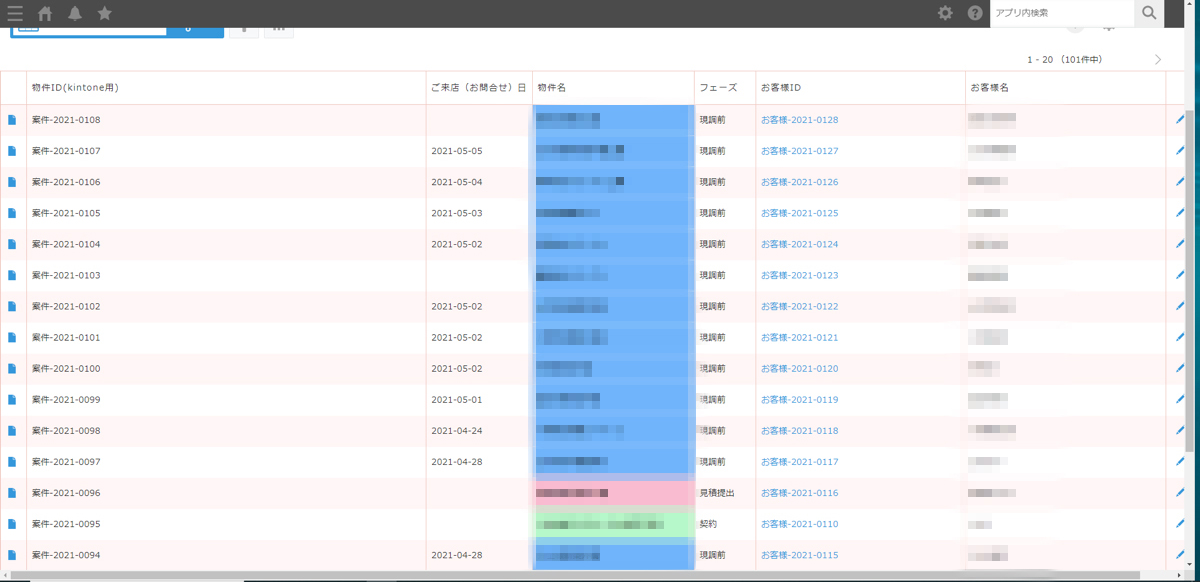This screenshot has height=582, width=1200.
Task: Open the notifications bell
Action: (x=75, y=13)
